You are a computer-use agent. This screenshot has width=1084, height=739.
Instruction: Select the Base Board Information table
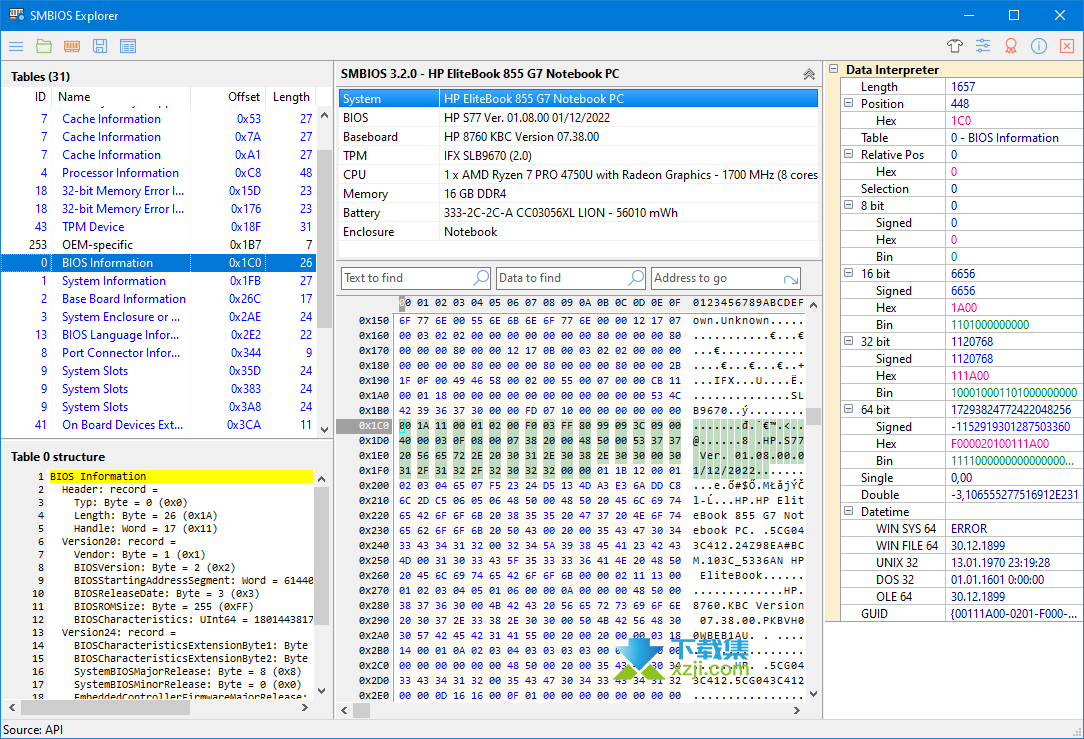pyautogui.click(x=158, y=299)
